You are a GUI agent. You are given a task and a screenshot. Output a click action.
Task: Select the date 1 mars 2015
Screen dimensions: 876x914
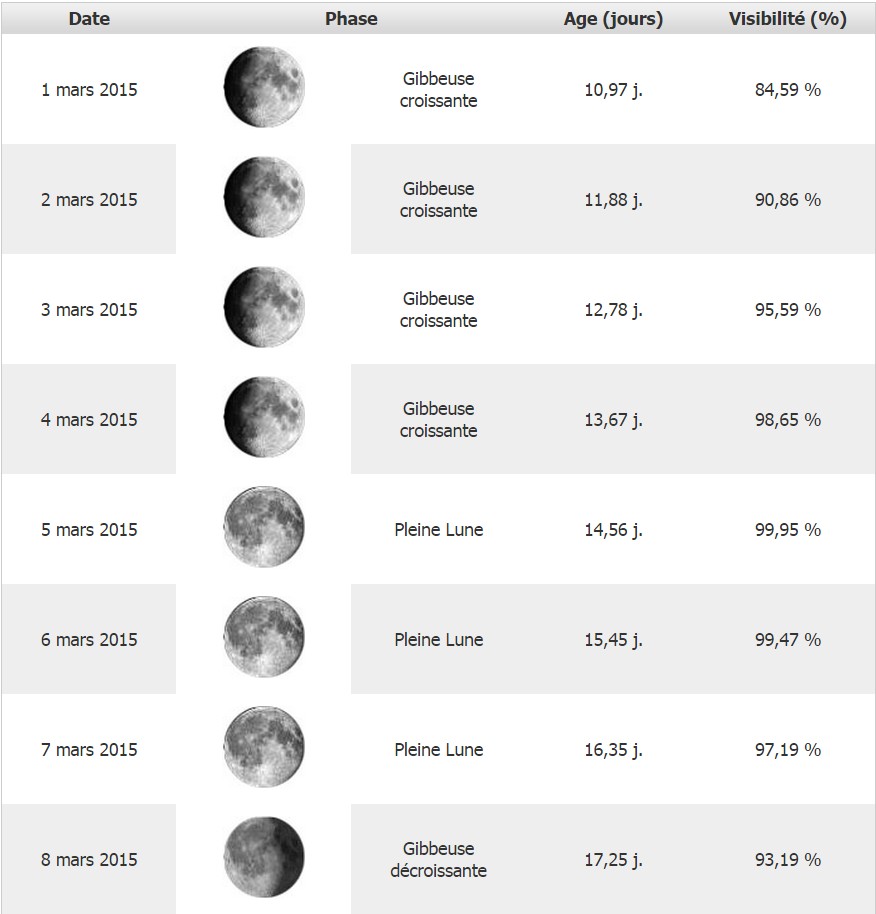point(89,90)
